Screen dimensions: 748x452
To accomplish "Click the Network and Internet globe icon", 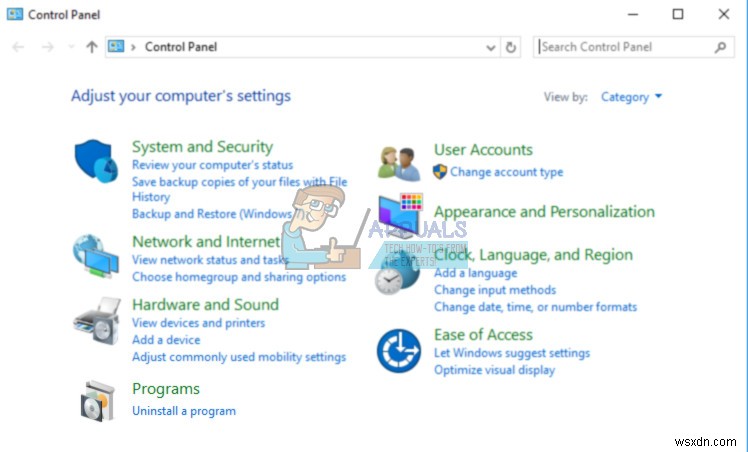I will (97, 256).
